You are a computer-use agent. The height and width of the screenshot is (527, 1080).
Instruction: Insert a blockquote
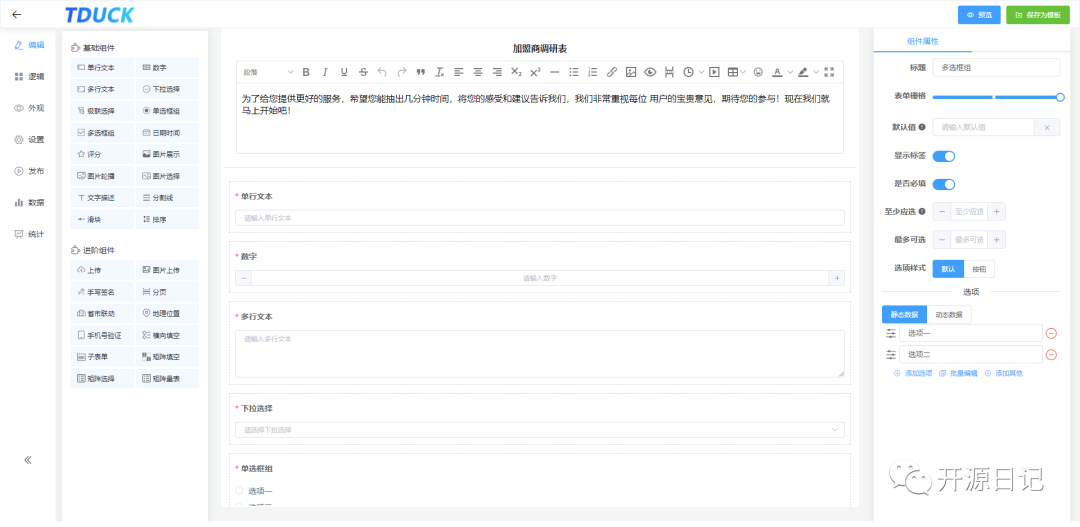pos(421,72)
